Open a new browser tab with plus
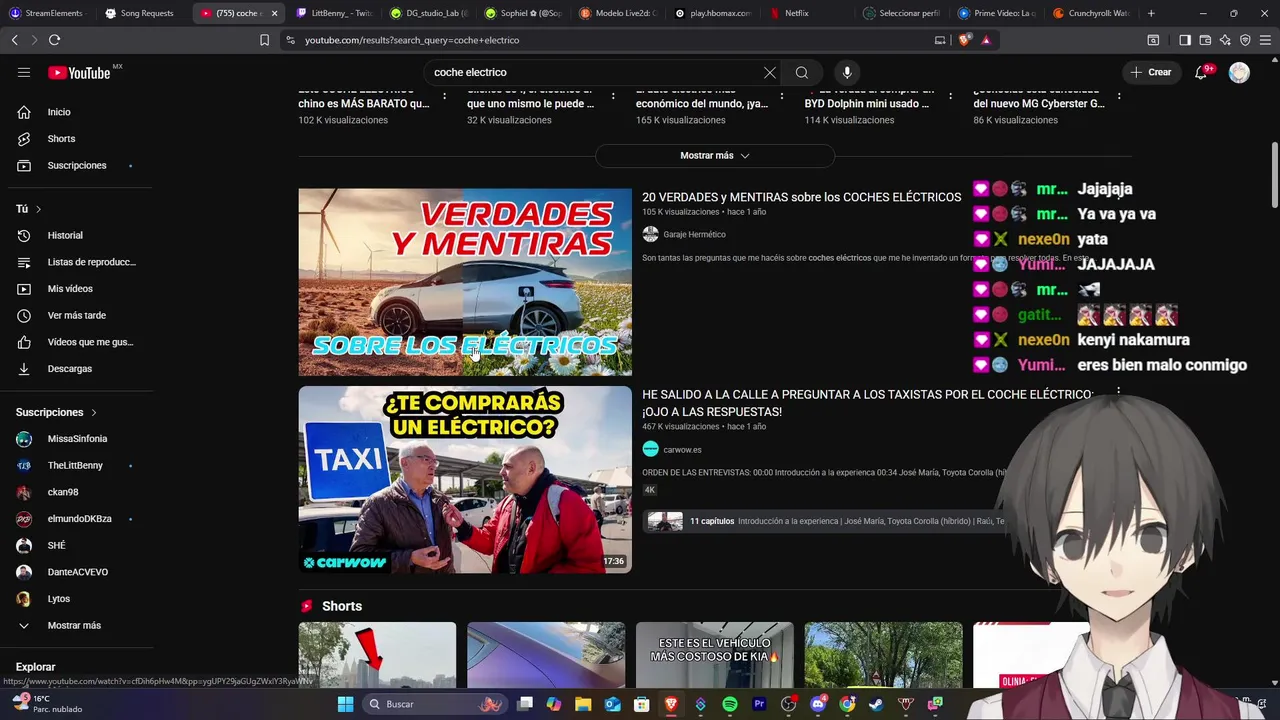Image resolution: width=1280 pixels, height=720 pixels. [1151, 13]
